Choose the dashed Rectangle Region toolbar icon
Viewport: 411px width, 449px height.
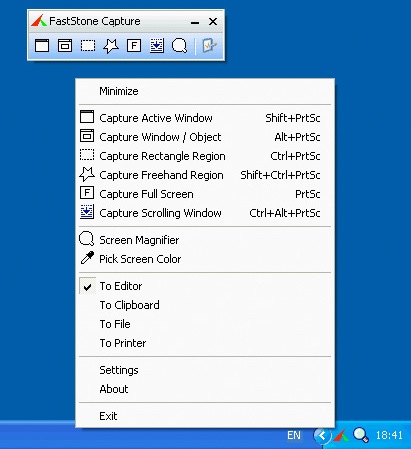pyautogui.click(x=88, y=46)
